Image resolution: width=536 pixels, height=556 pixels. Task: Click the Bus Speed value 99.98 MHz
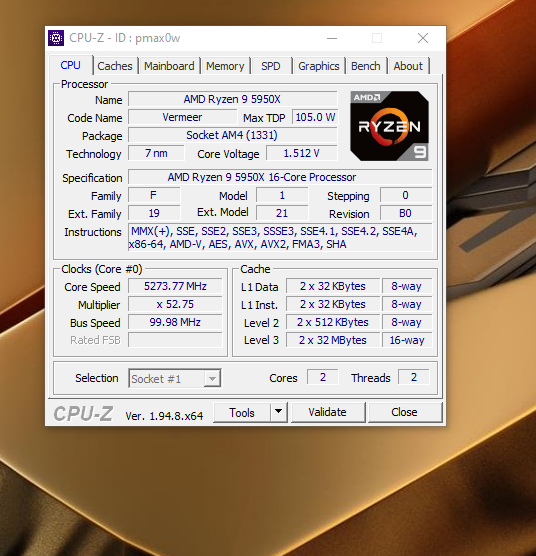(x=175, y=322)
